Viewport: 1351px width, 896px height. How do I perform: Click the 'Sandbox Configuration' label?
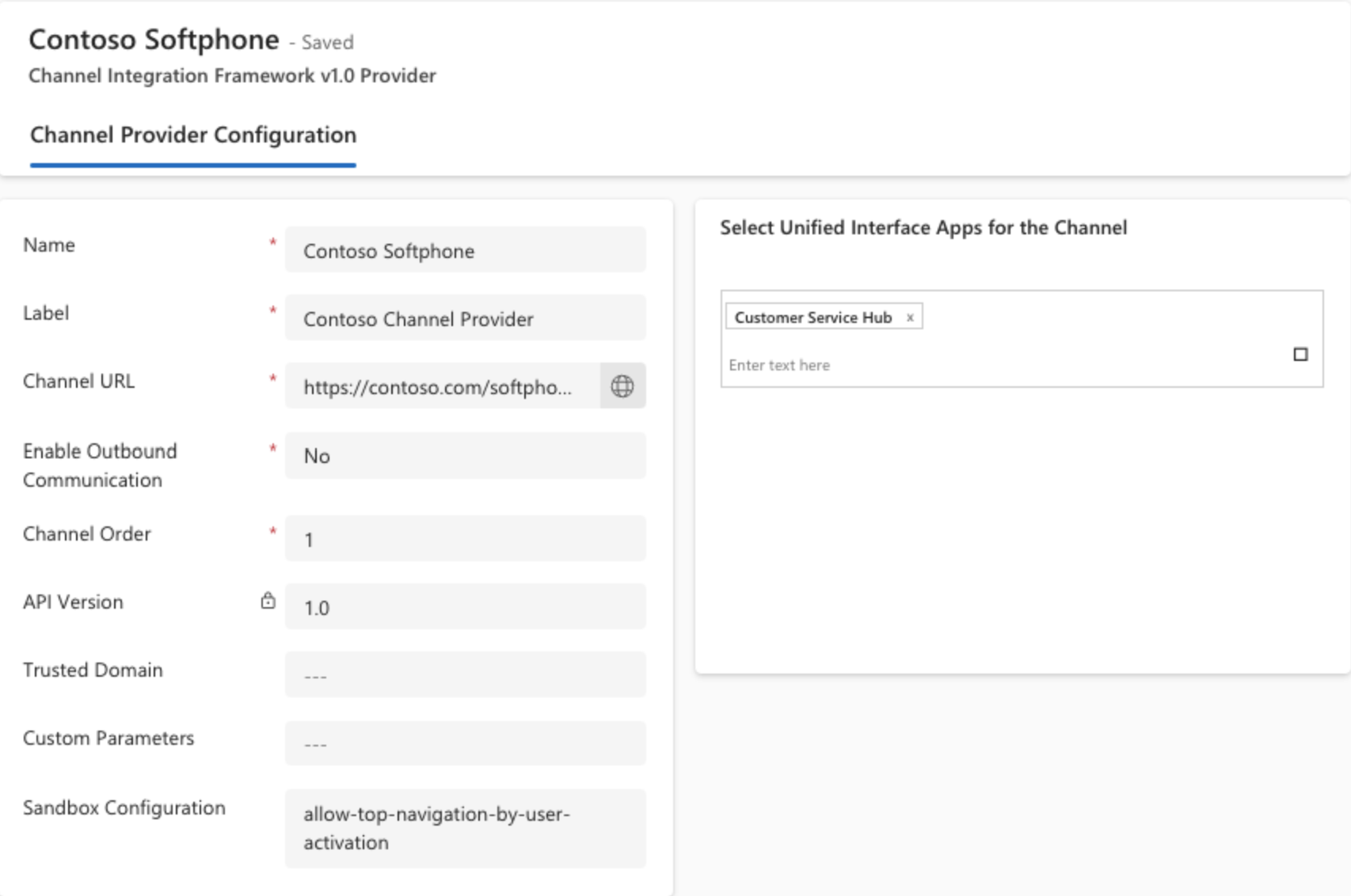point(124,808)
